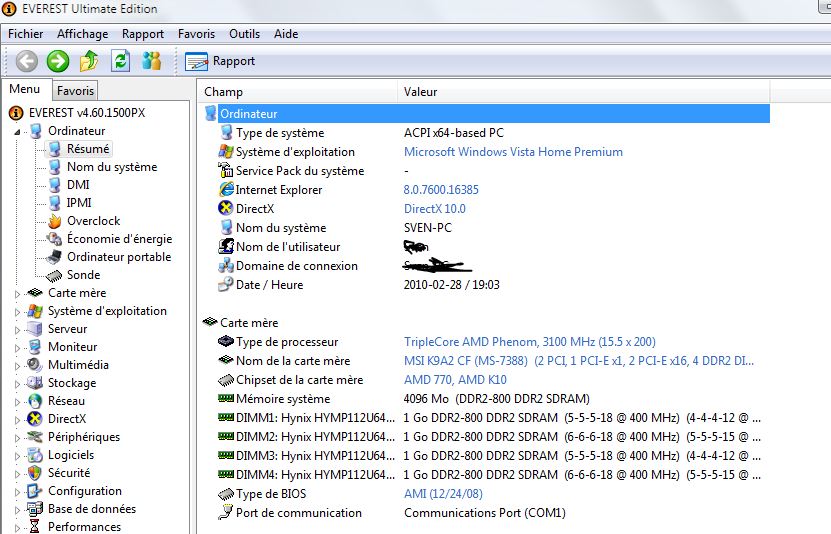The width and height of the screenshot is (831, 534).
Task: Open the Outils menu
Action: point(244,34)
